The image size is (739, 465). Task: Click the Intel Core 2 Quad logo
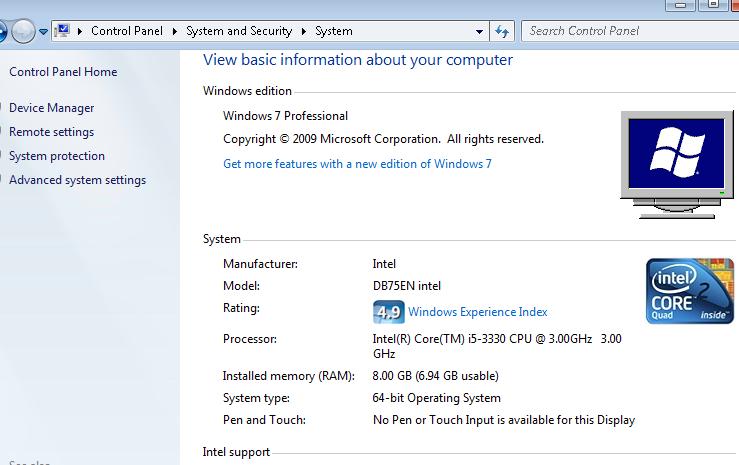pyautogui.click(x=690, y=291)
